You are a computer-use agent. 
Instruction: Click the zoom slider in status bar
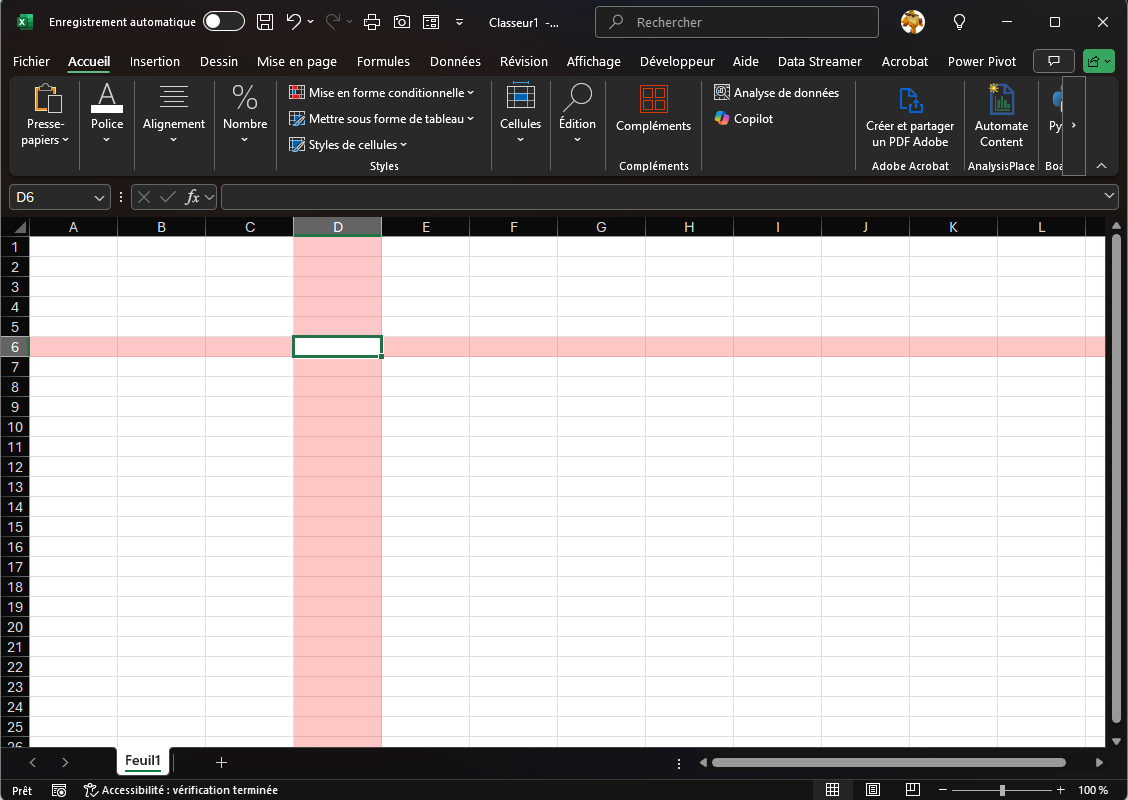1002,790
